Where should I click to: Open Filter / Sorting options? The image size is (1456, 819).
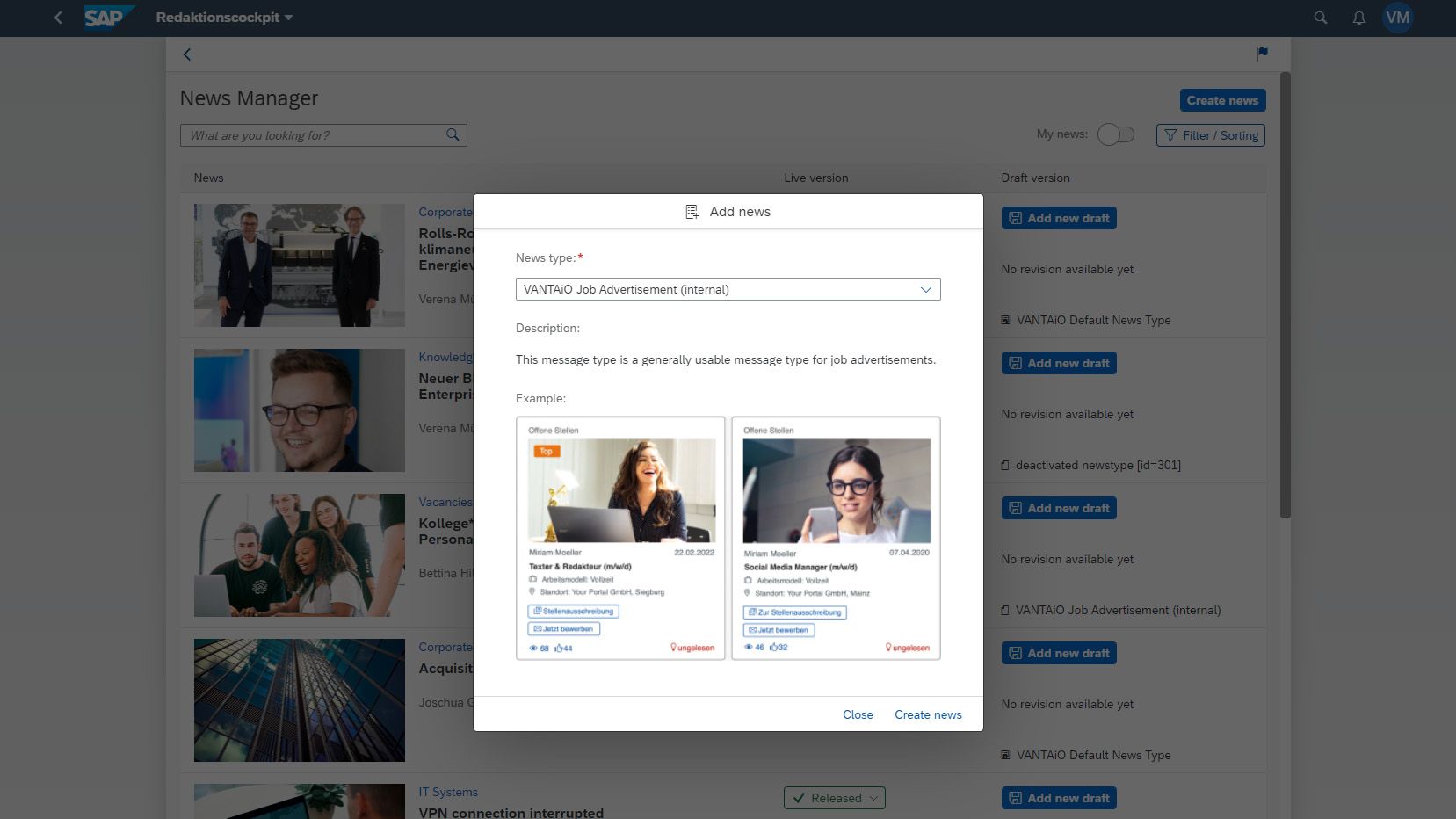tap(1210, 135)
